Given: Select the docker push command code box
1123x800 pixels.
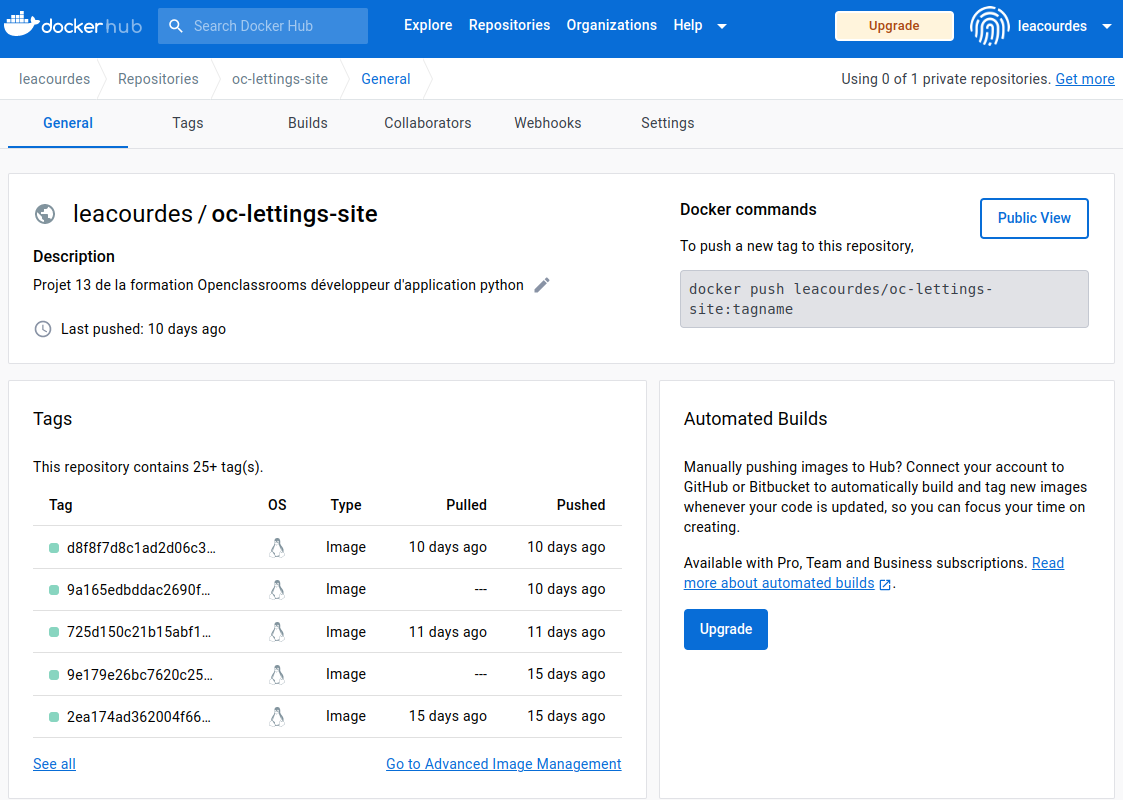Looking at the screenshot, I should pyautogui.click(x=883, y=299).
